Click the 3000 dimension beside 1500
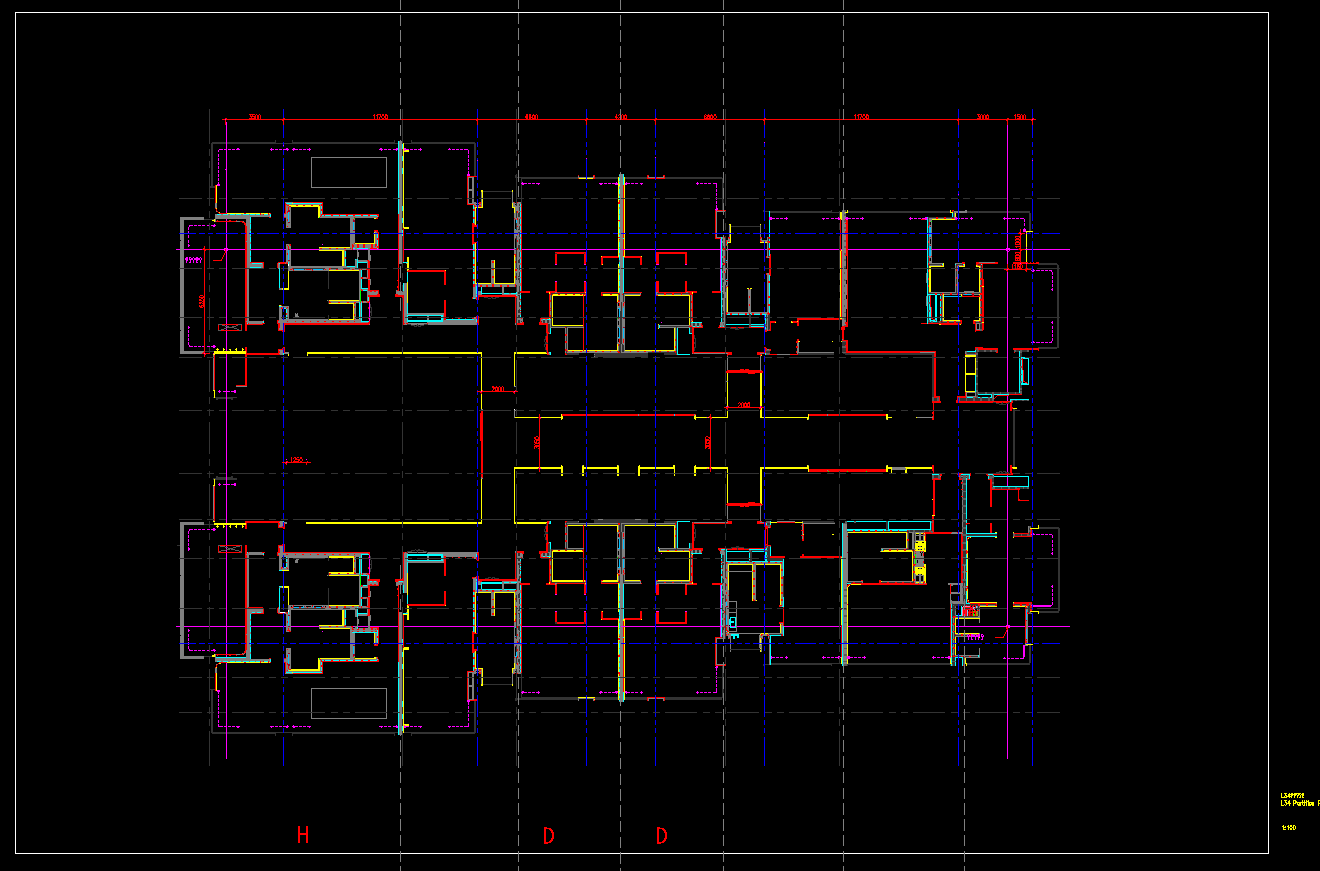1320x871 pixels. coord(982,117)
